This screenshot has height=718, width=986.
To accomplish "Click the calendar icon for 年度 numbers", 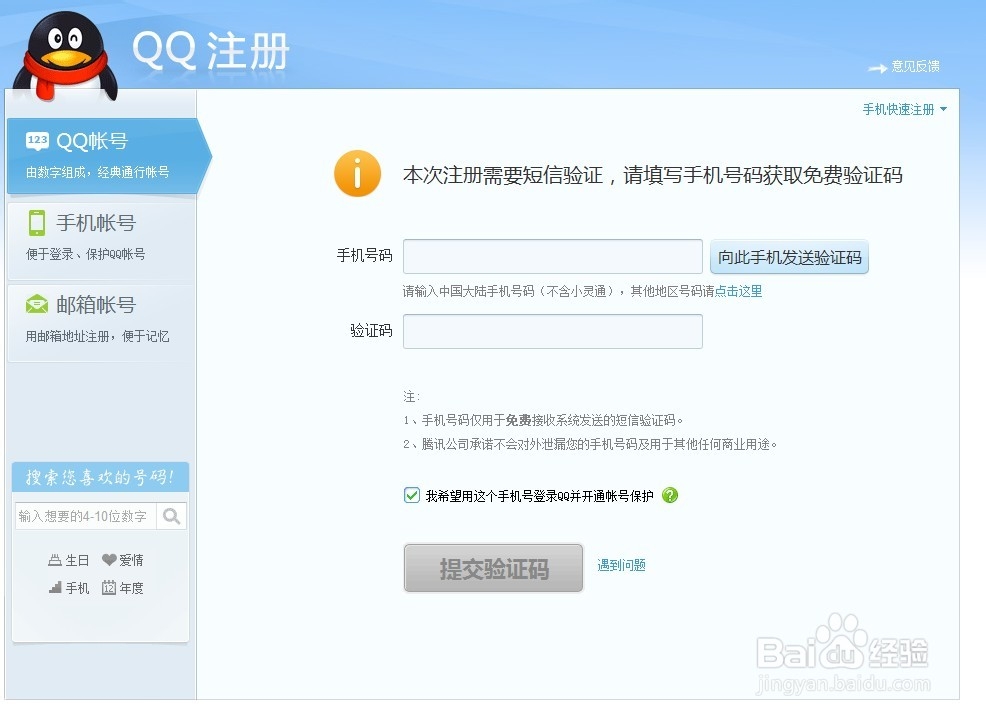I will coord(110,588).
